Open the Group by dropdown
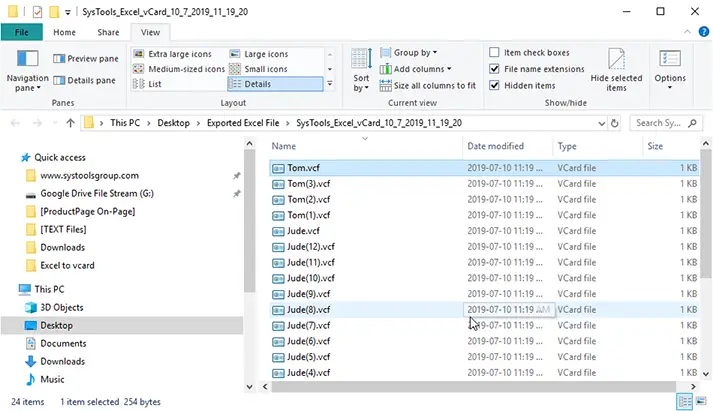The width and height of the screenshot is (713, 411). tap(409, 53)
